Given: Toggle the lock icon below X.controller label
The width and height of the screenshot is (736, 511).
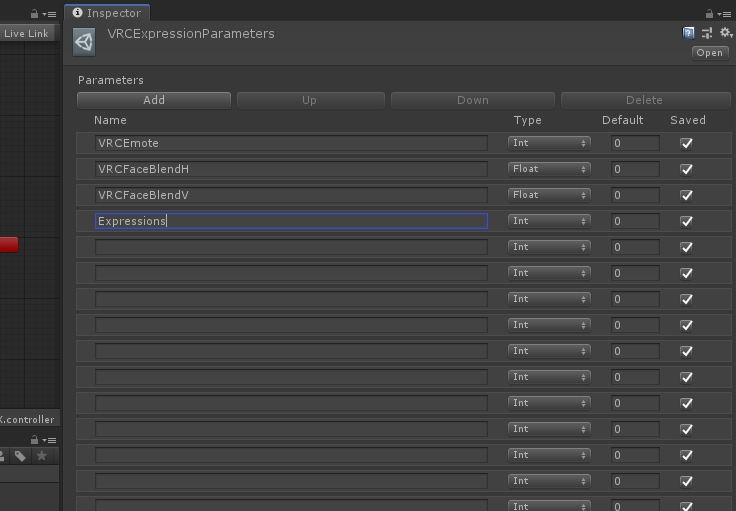Looking at the screenshot, I should click(x=34, y=440).
